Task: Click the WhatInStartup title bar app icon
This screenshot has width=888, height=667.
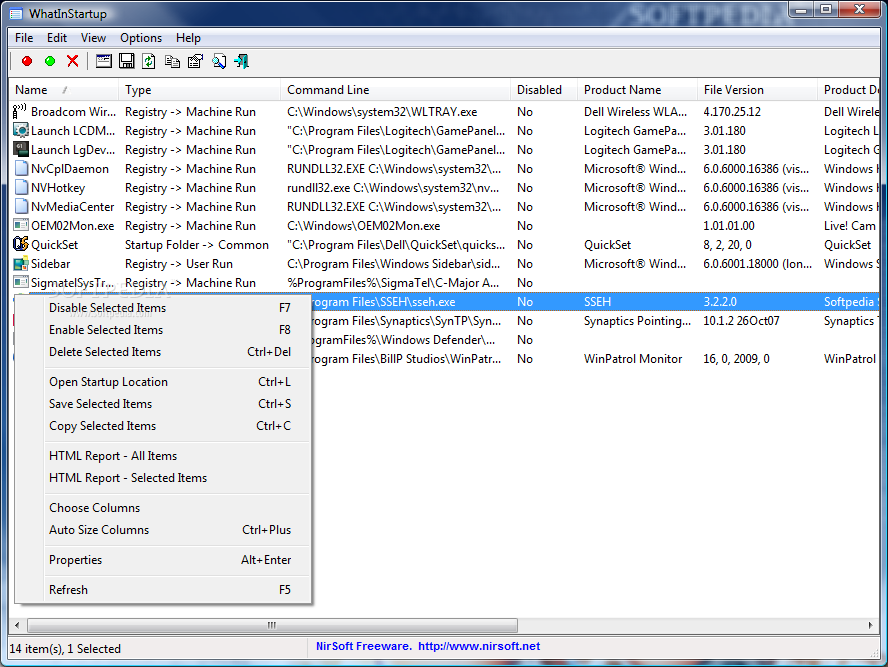Action: 16,14
